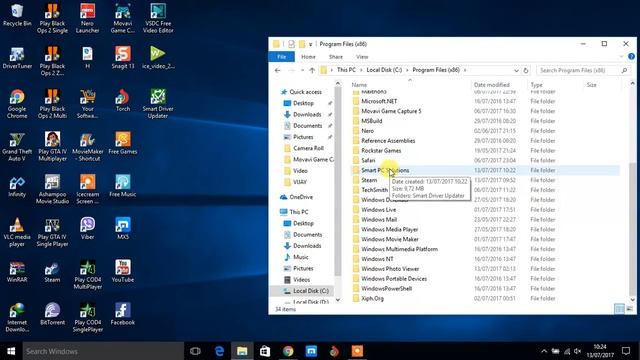
Task: Switch to the View ribbon tab
Action: 362,57
